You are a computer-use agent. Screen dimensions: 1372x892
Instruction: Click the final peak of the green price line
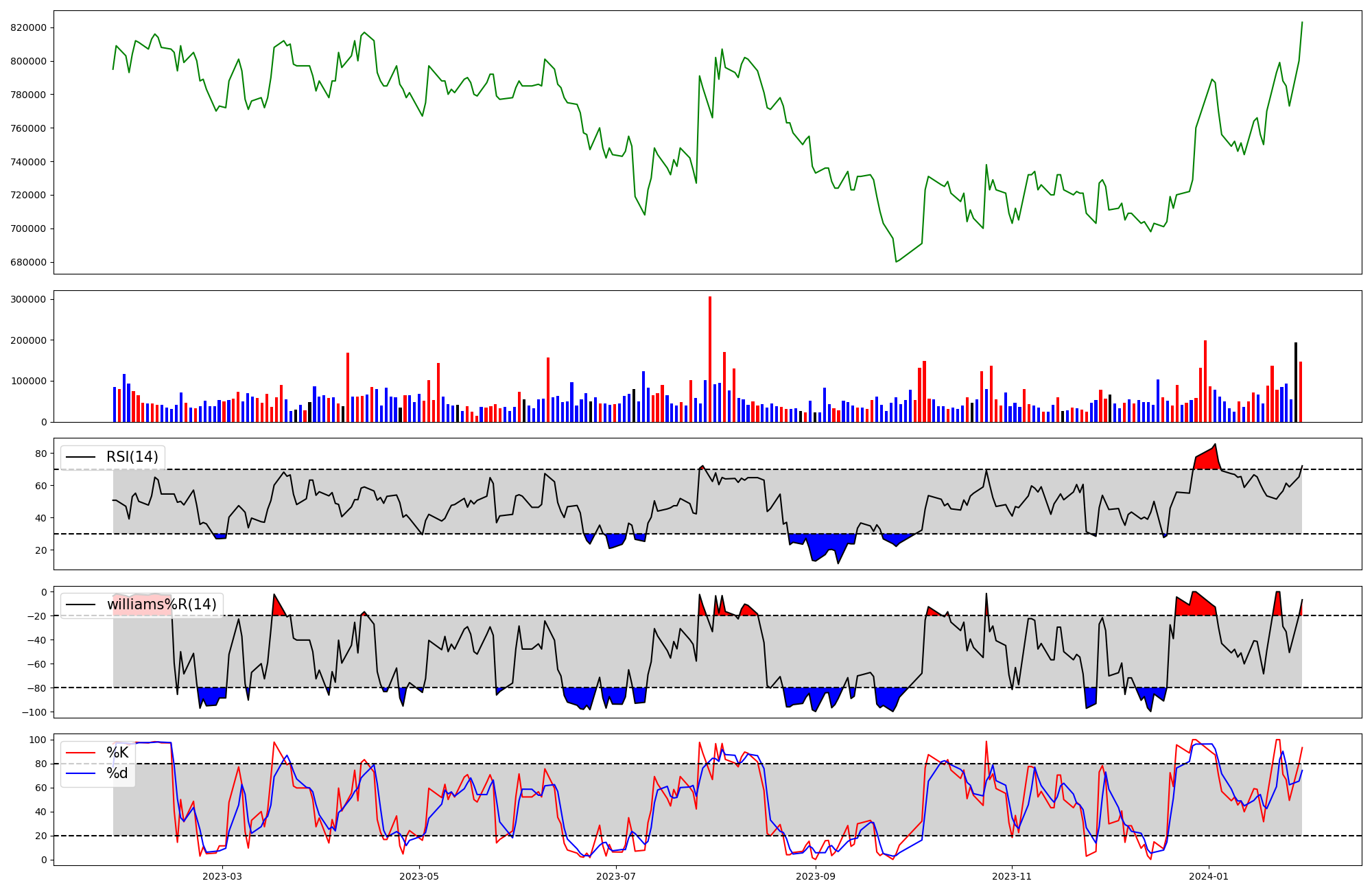[1302, 23]
